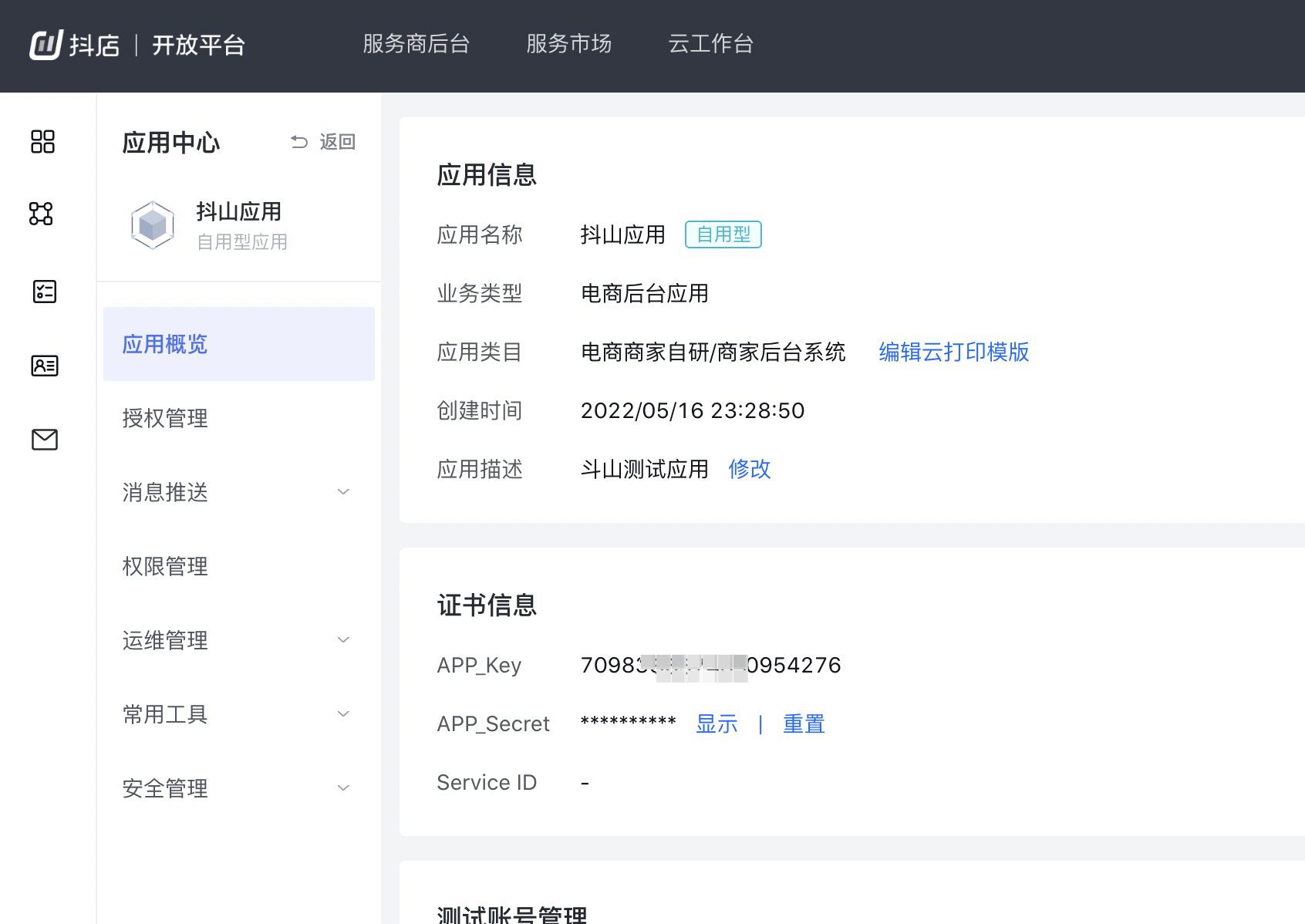Image resolution: width=1305 pixels, height=924 pixels.
Task: Click the 斗山测试应用 description text
Action: [645, 469]
